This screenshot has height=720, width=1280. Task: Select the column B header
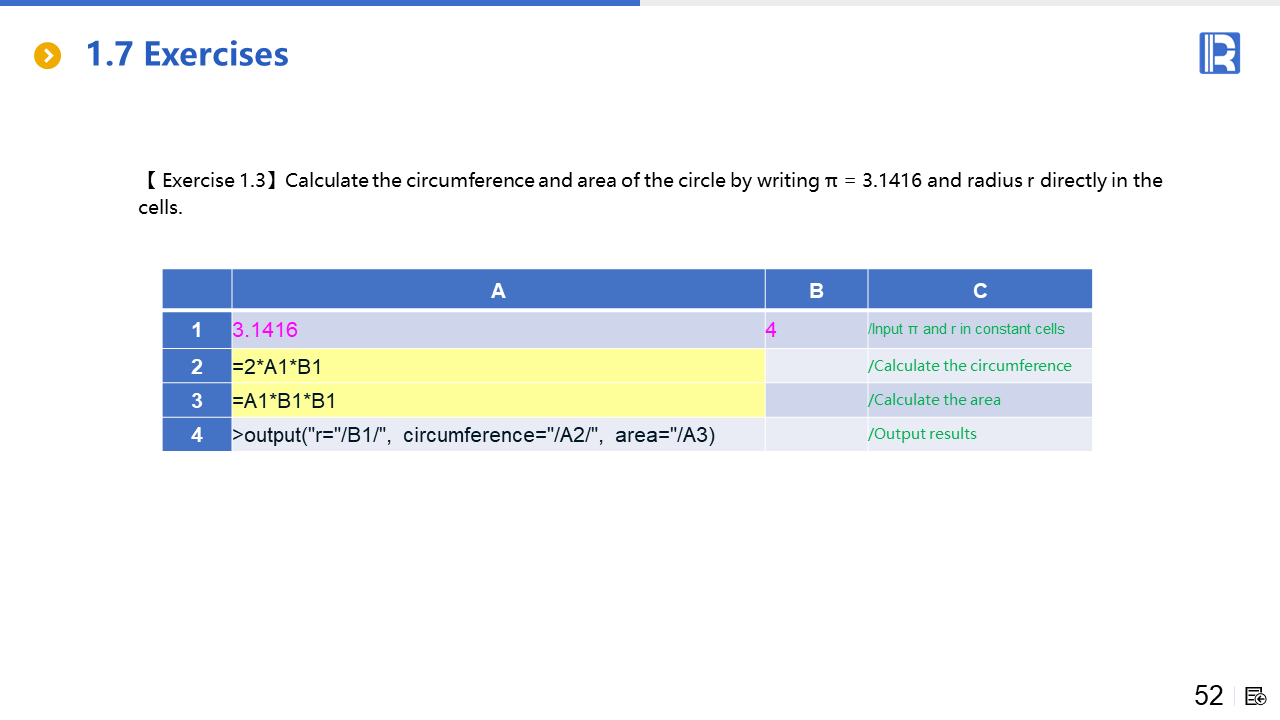[x=816, y=290]
